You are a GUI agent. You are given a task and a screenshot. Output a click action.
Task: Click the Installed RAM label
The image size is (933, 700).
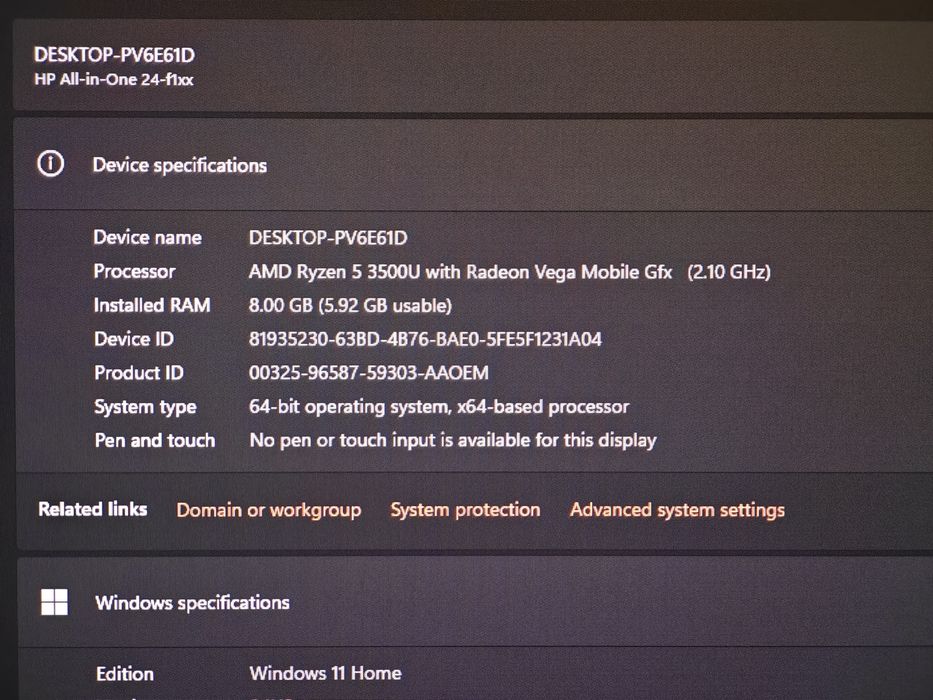tap(152, 305)
